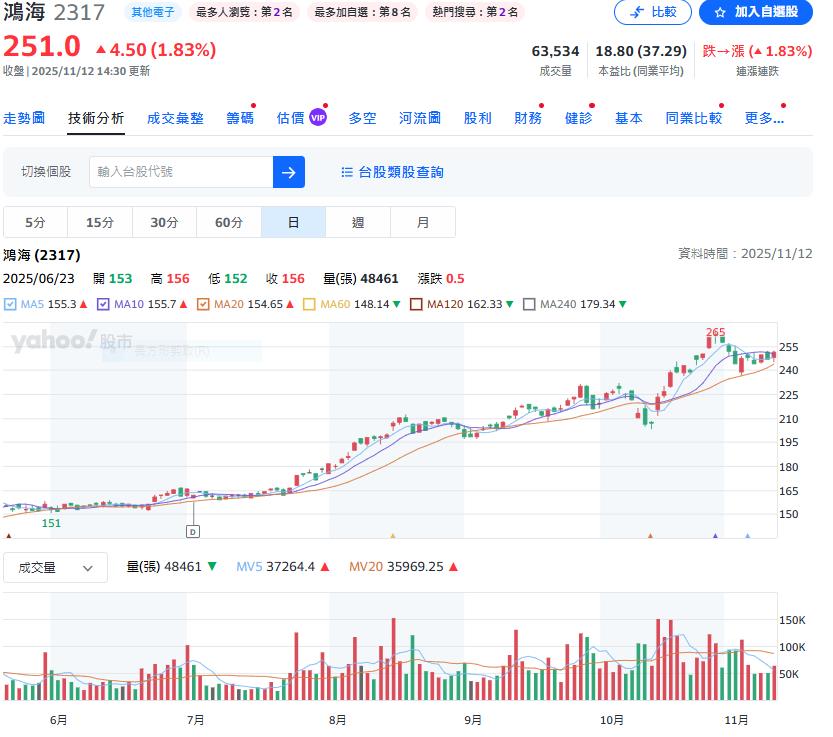
Task: Click the 輸入台股代號 input field
Action: (180, 171)
